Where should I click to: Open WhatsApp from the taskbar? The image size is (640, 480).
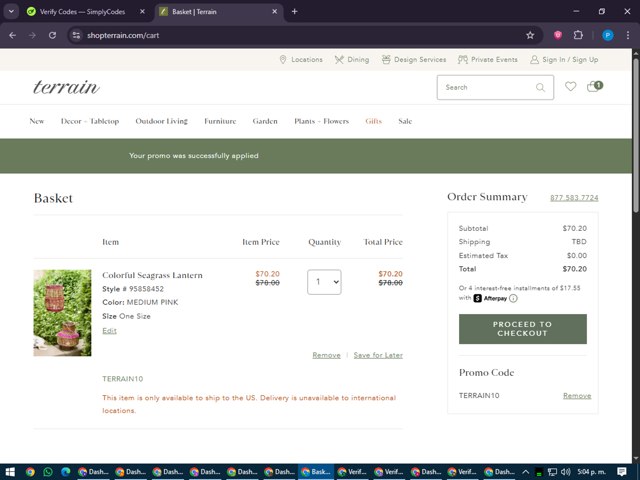click(x=48, y=472)
